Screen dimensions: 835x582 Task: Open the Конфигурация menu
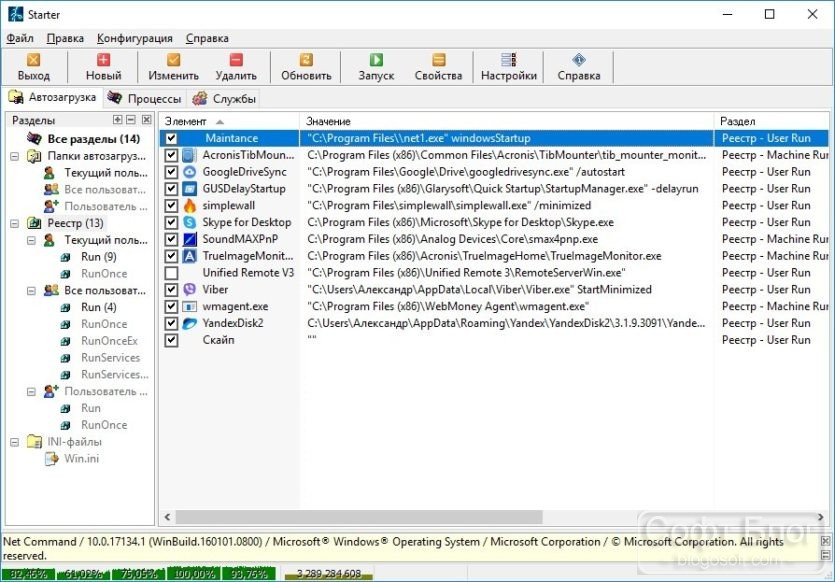[x=135, y=38]
